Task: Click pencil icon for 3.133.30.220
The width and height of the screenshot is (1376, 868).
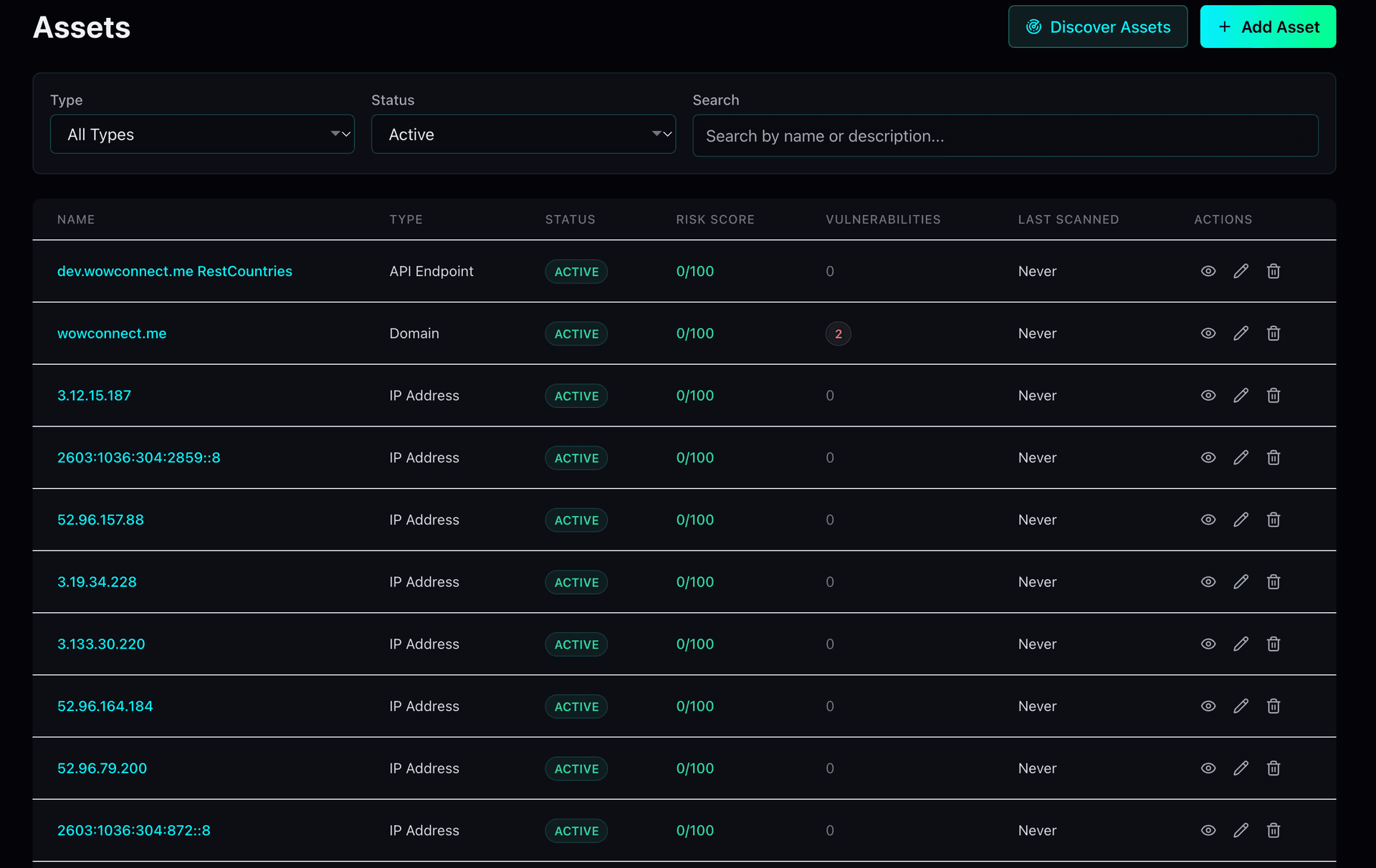Action: coord(1241,644)
